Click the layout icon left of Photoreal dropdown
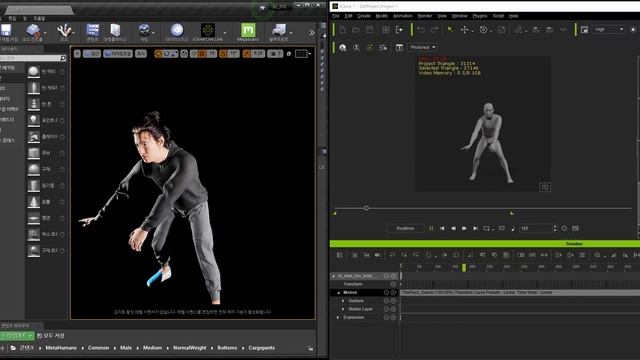The height and width of the screenshot is (360, 640). [x=399, y=48]
